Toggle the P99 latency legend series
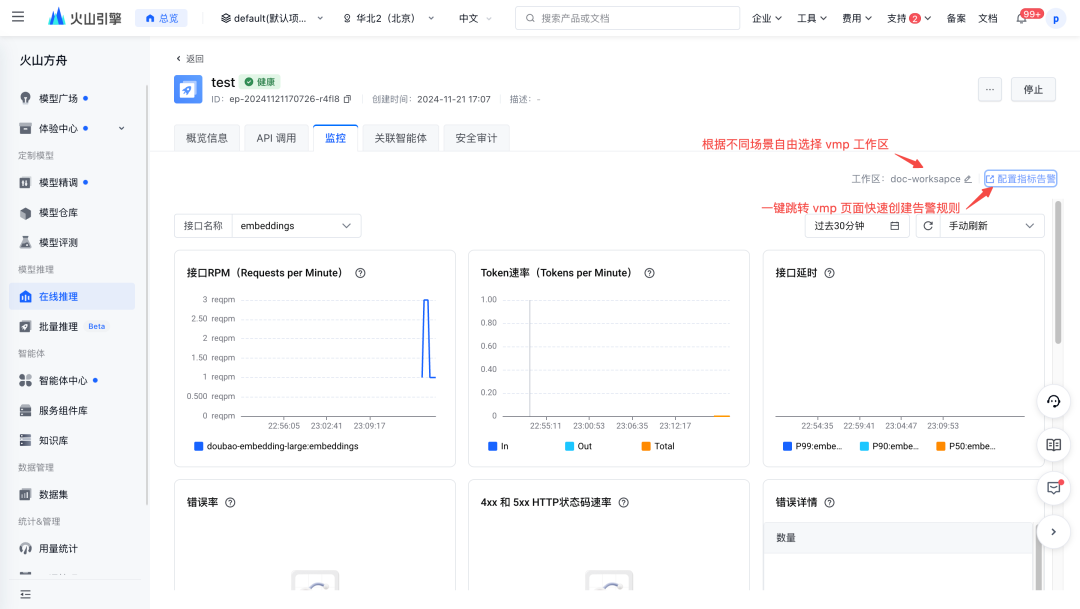 coord(812,446)
